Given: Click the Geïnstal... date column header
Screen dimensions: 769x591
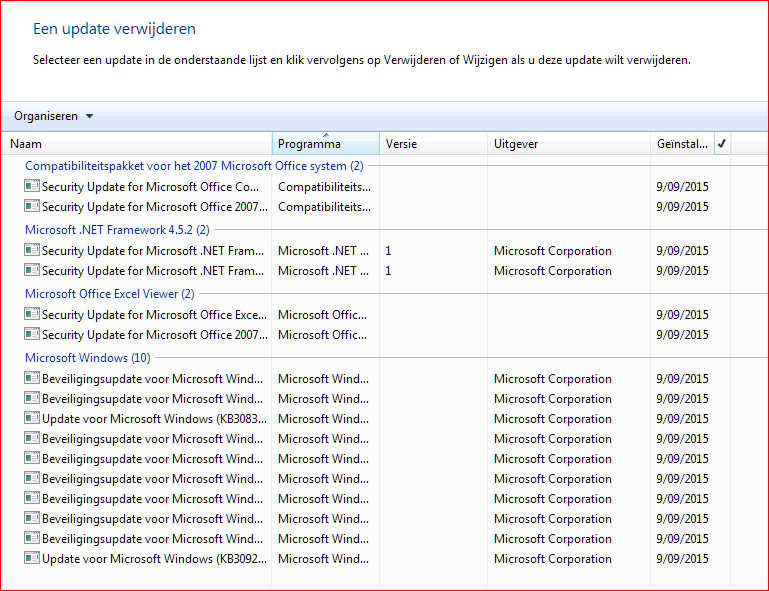Looking at the screenshot, I should [682, 144].
